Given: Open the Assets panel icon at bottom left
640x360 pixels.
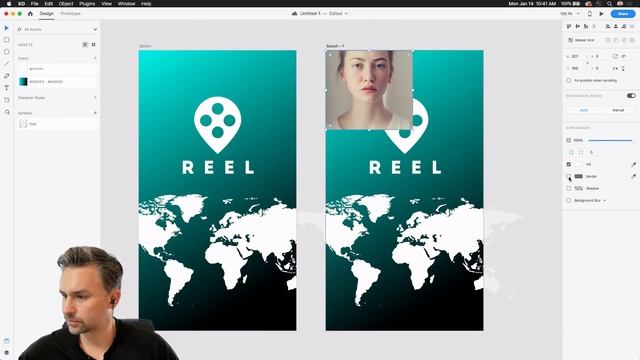Looking at the screenshot, I should pos(7,341).
